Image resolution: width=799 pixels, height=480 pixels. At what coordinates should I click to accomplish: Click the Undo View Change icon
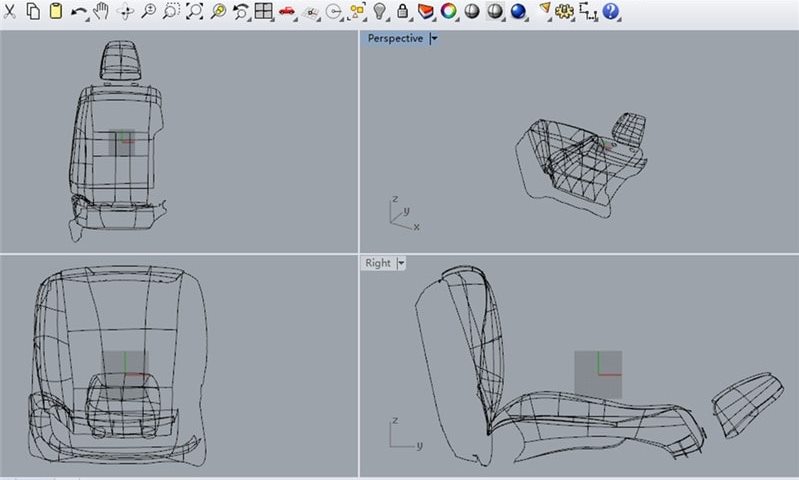pos(241,11)
